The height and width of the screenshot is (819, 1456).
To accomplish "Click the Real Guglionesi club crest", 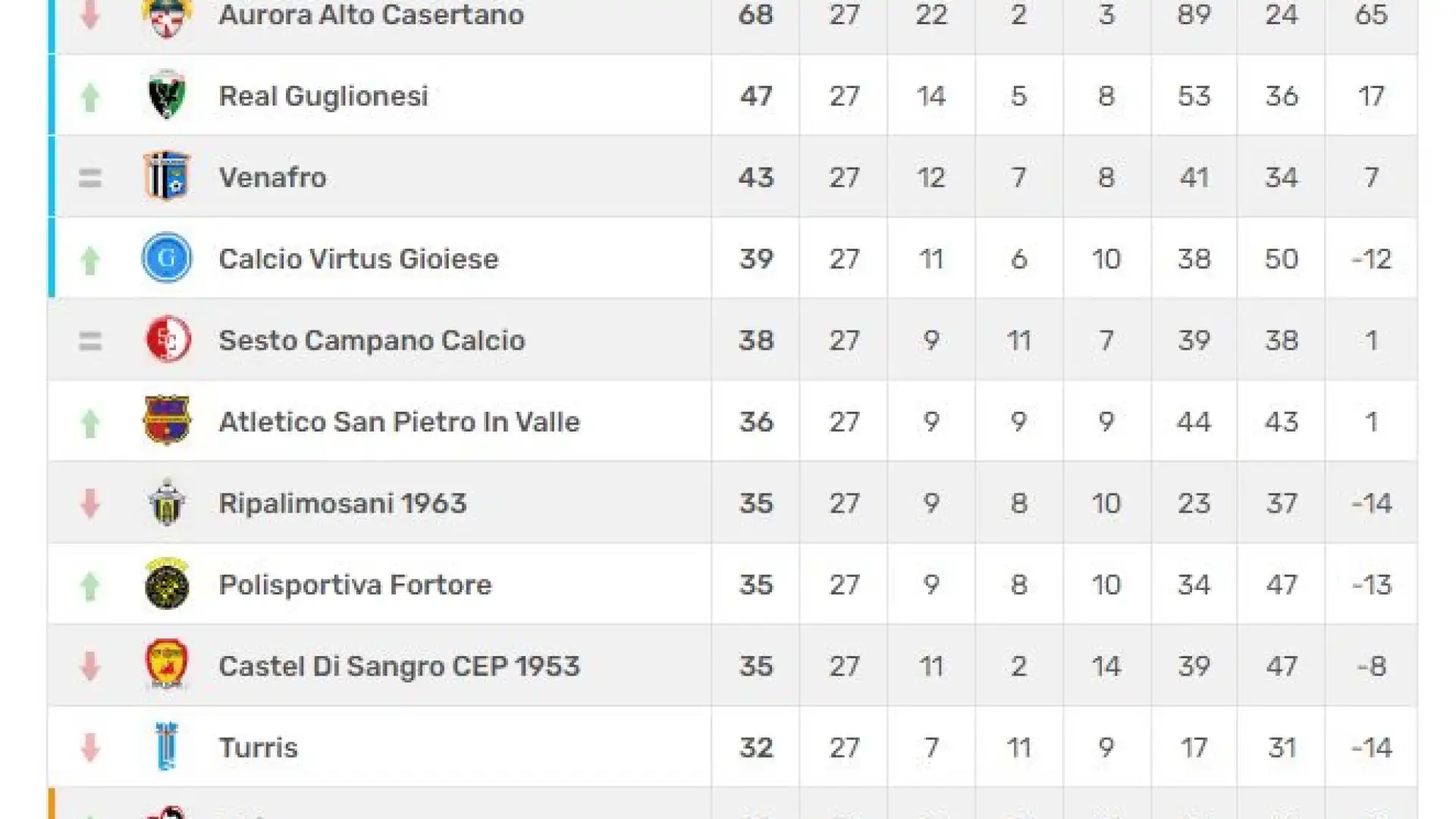I will click(167, 95).
